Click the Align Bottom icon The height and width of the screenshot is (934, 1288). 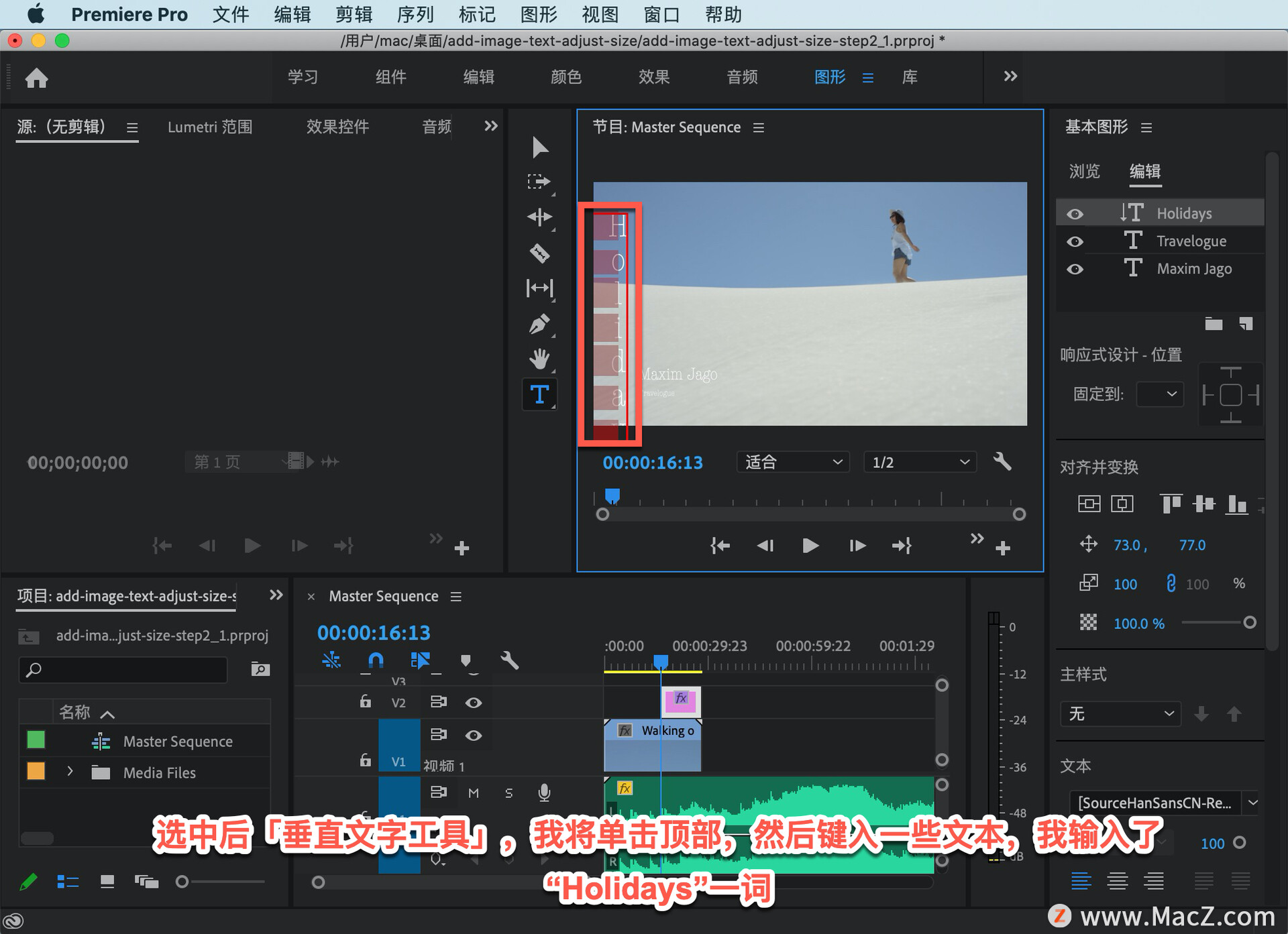[x=1236, y=504]
